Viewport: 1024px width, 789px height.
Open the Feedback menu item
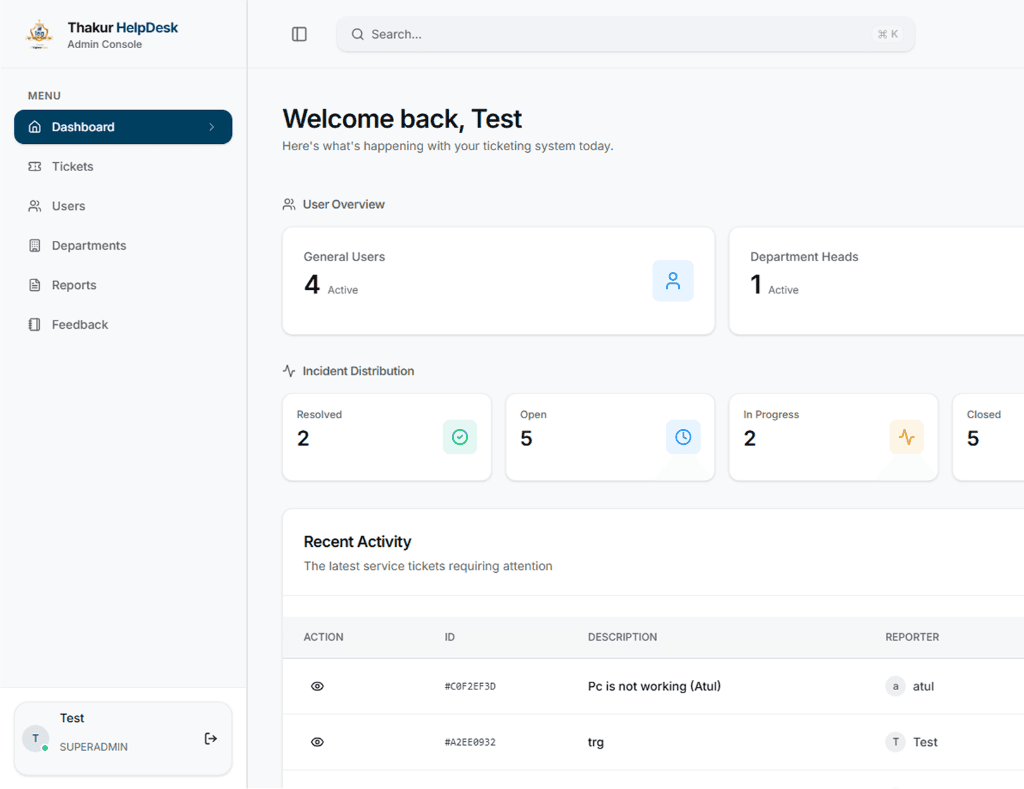coord(123,325)
